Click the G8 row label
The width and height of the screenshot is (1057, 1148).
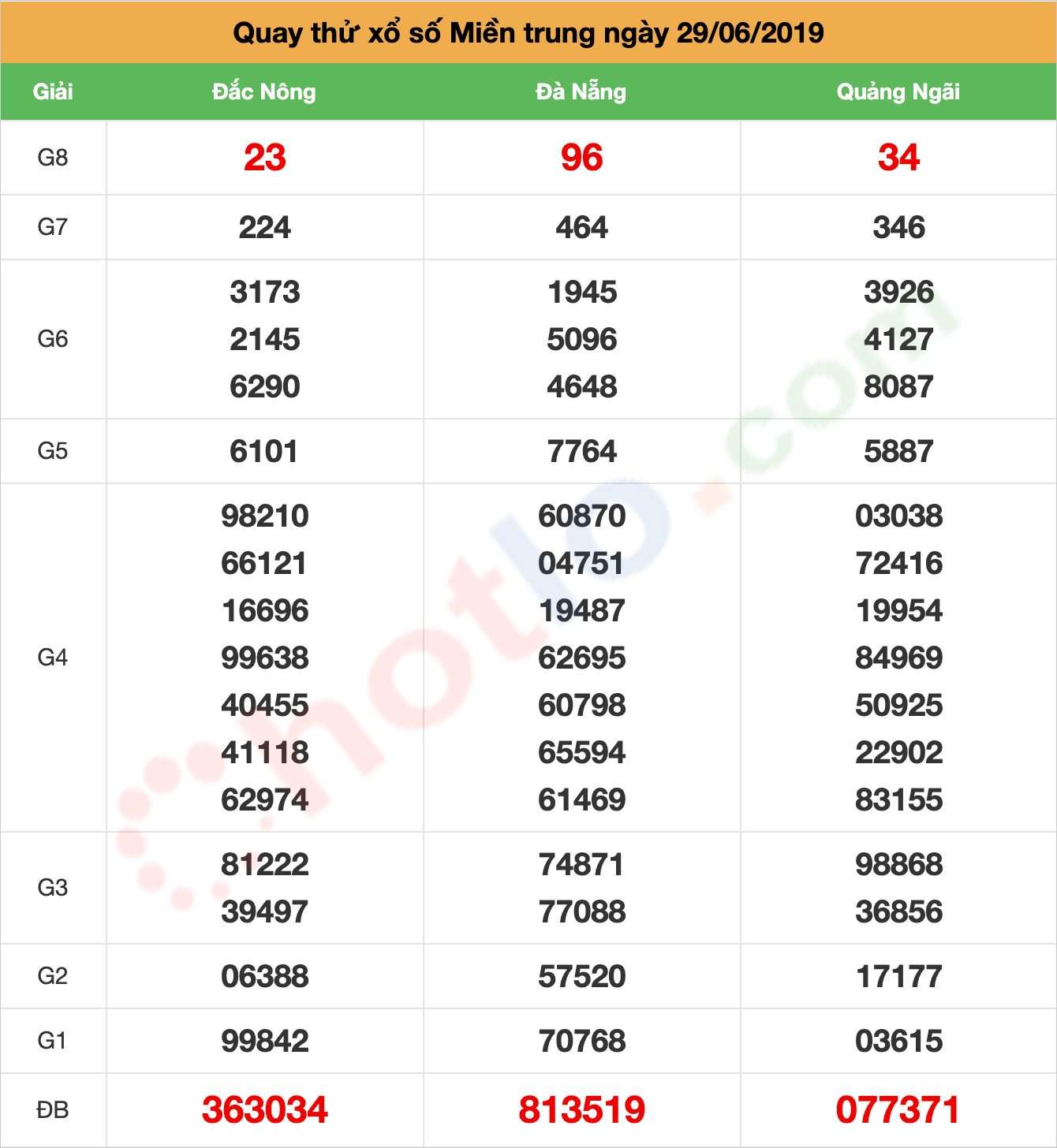click(53, 158)
